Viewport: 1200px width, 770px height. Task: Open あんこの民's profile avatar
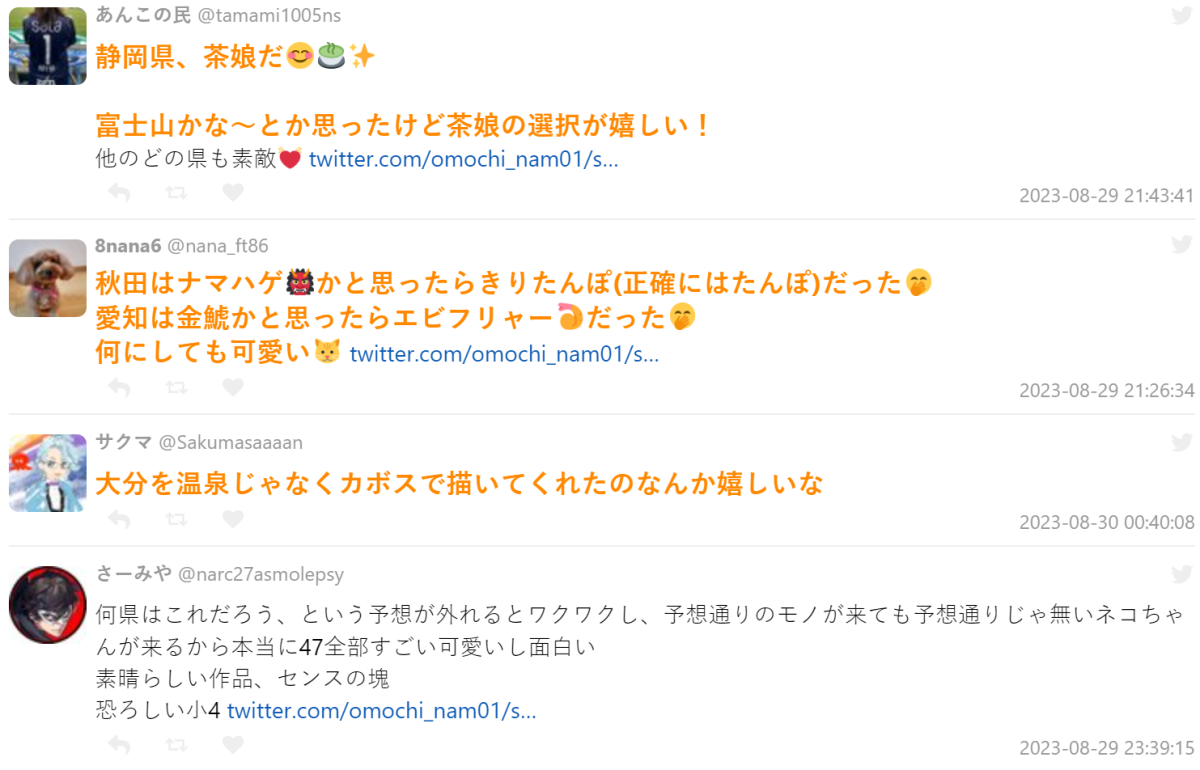coord(48,46)
